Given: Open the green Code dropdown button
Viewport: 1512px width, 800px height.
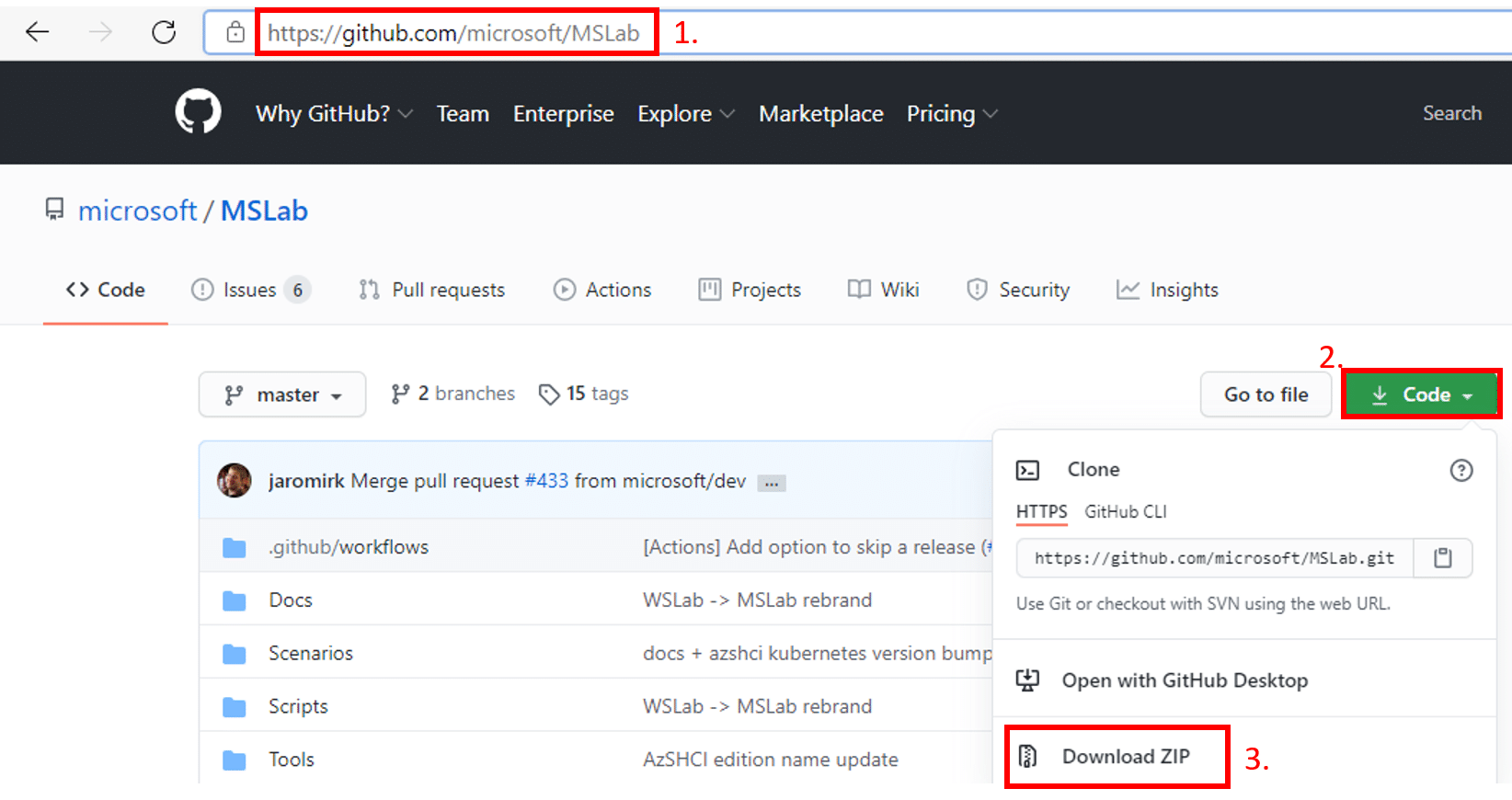Looking at the screenshot, I should point(1421,394).
